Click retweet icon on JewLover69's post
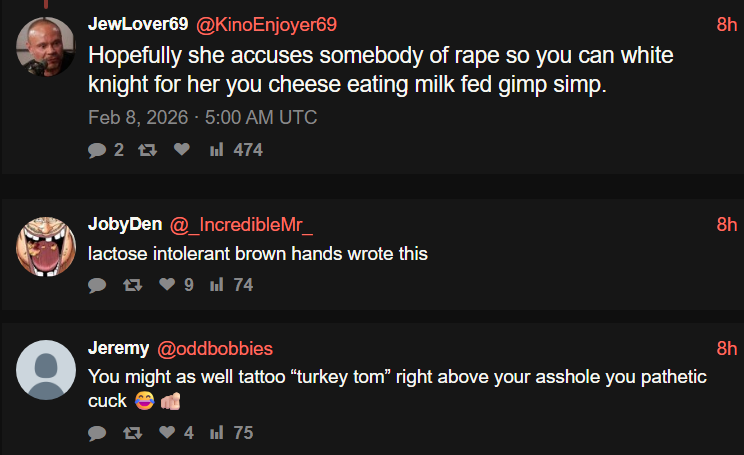The image size is (744, 455). tap(145, 150)
